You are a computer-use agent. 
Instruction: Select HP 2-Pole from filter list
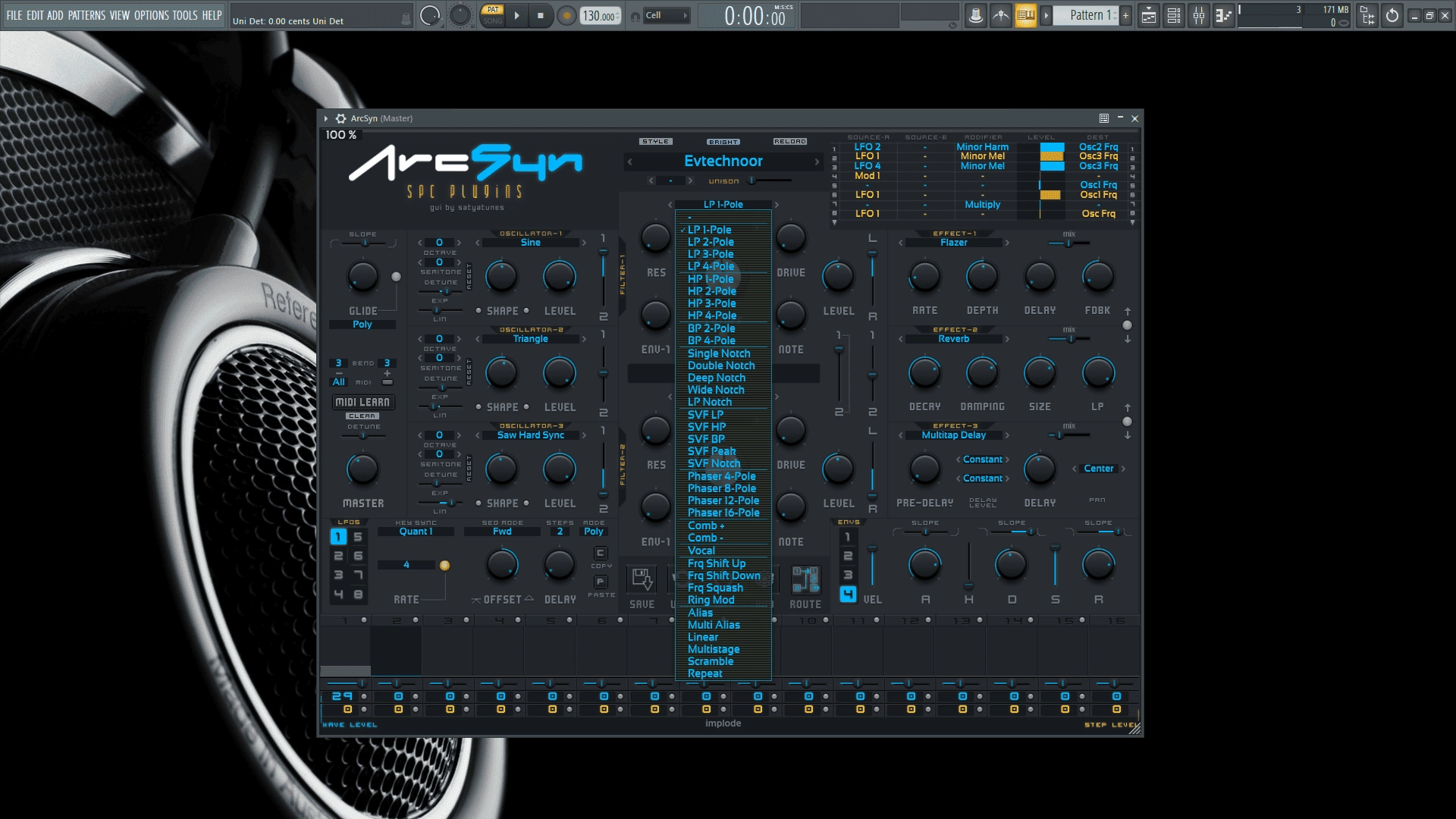click(723, 291)
